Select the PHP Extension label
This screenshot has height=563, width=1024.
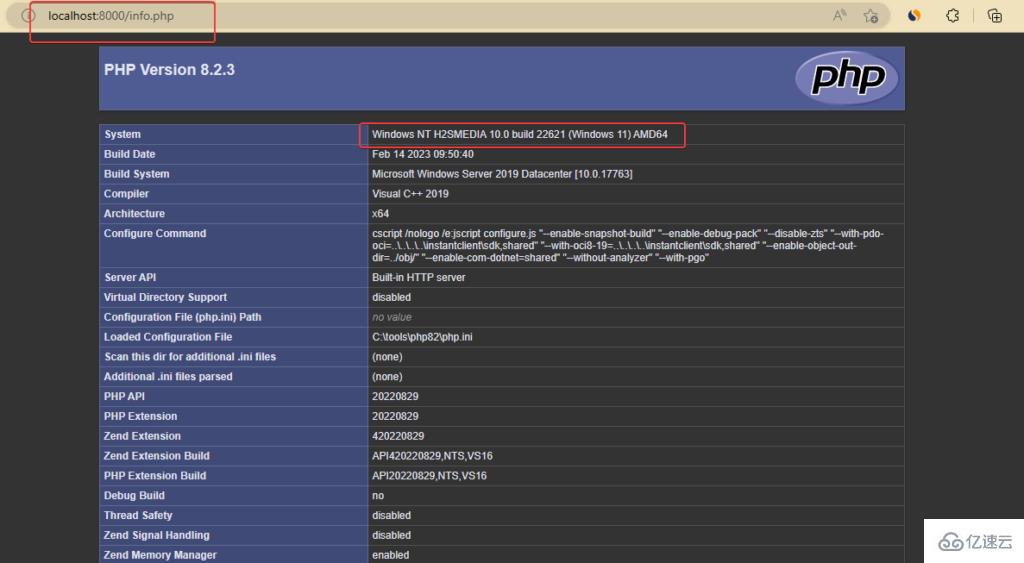point(140,416)
